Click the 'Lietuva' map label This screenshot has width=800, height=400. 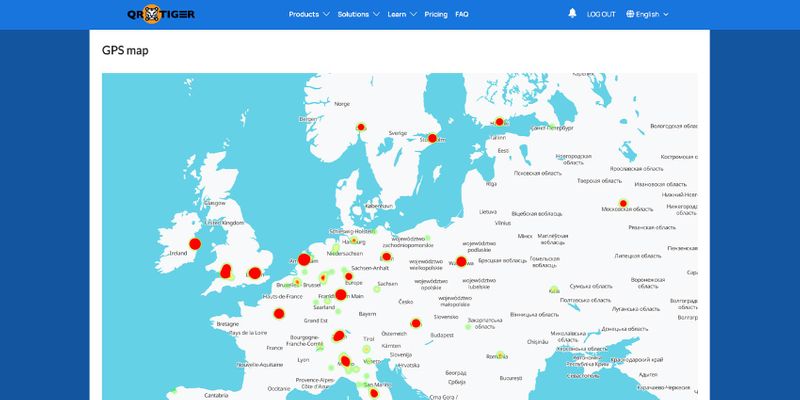[488, 211]
